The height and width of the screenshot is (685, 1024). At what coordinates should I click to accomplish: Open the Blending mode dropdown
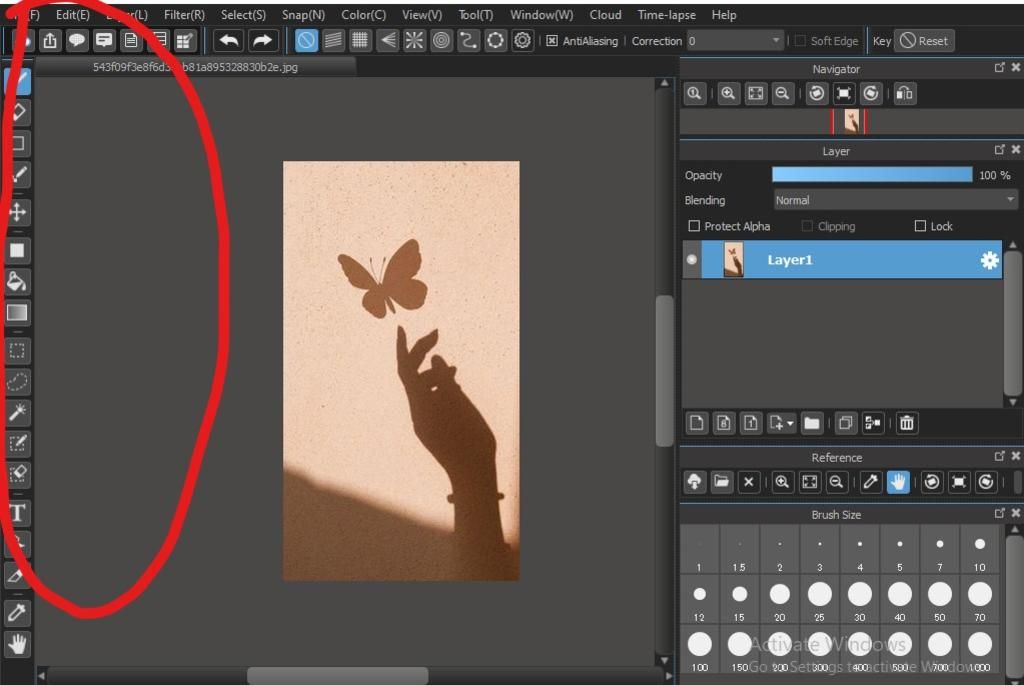[895, 200]
